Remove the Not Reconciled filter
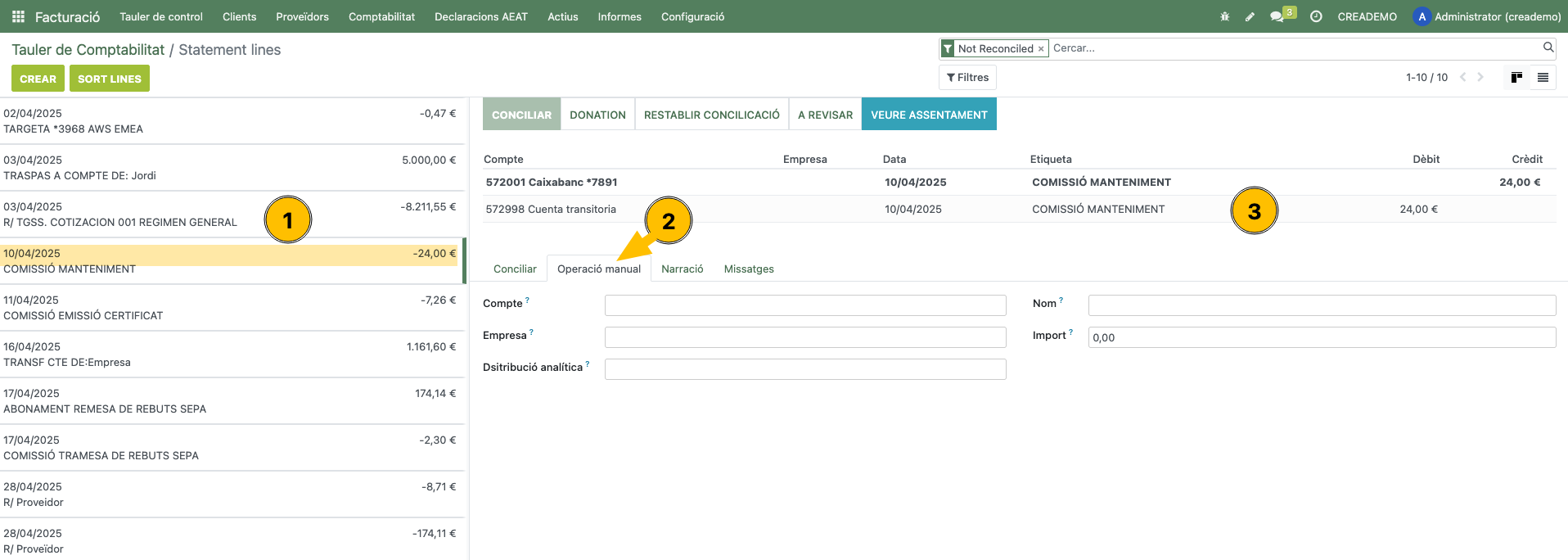The image size is (1568, 560). point(1041,49)
